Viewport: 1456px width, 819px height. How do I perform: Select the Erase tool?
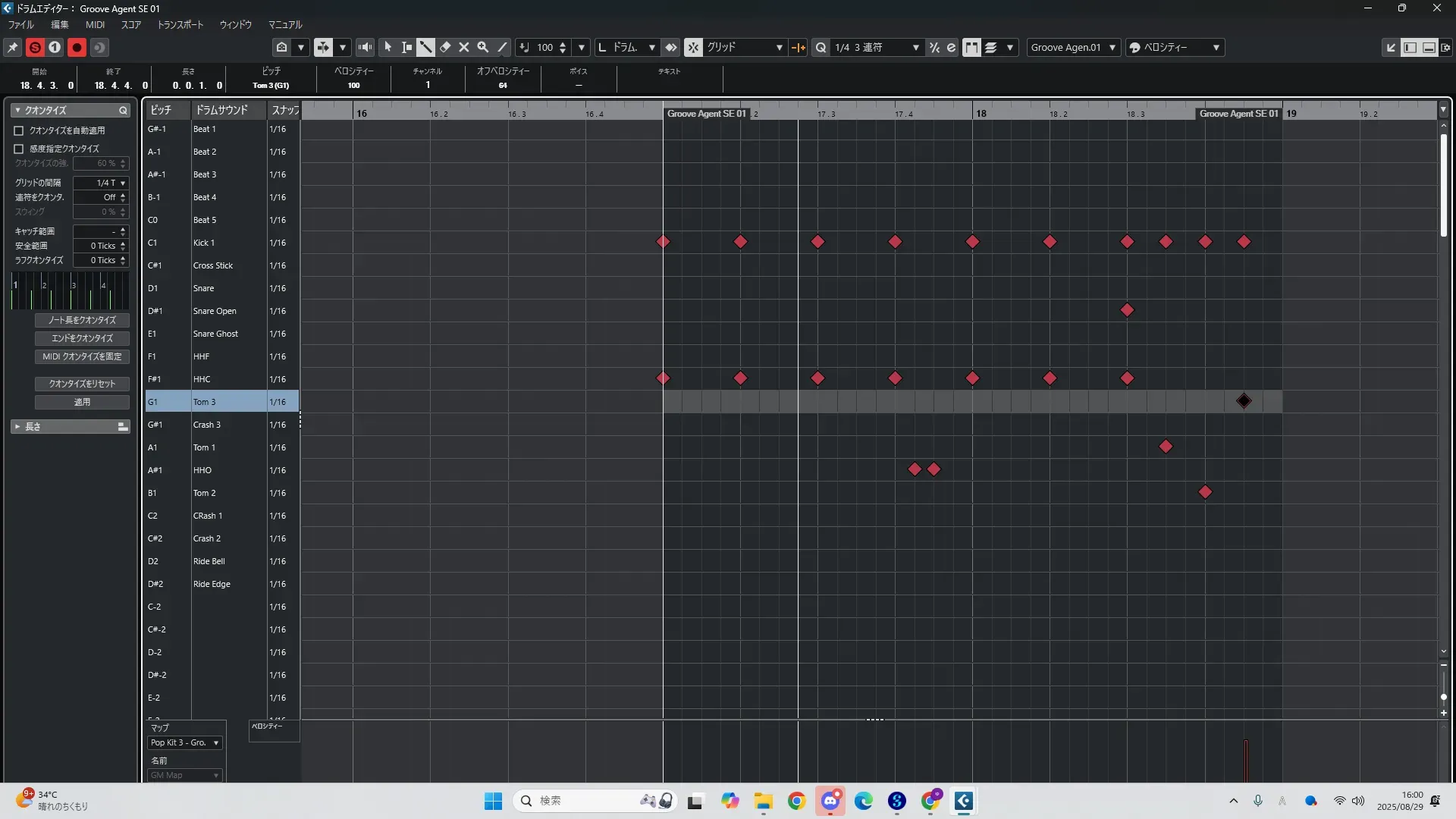[445, 47]
